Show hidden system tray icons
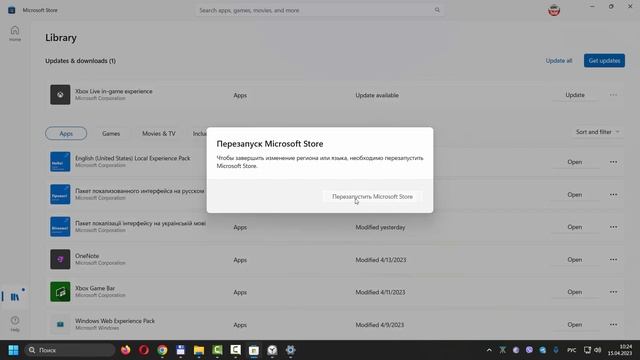The width and height of the screenshot is (640, 360). (x=489, y=350)
